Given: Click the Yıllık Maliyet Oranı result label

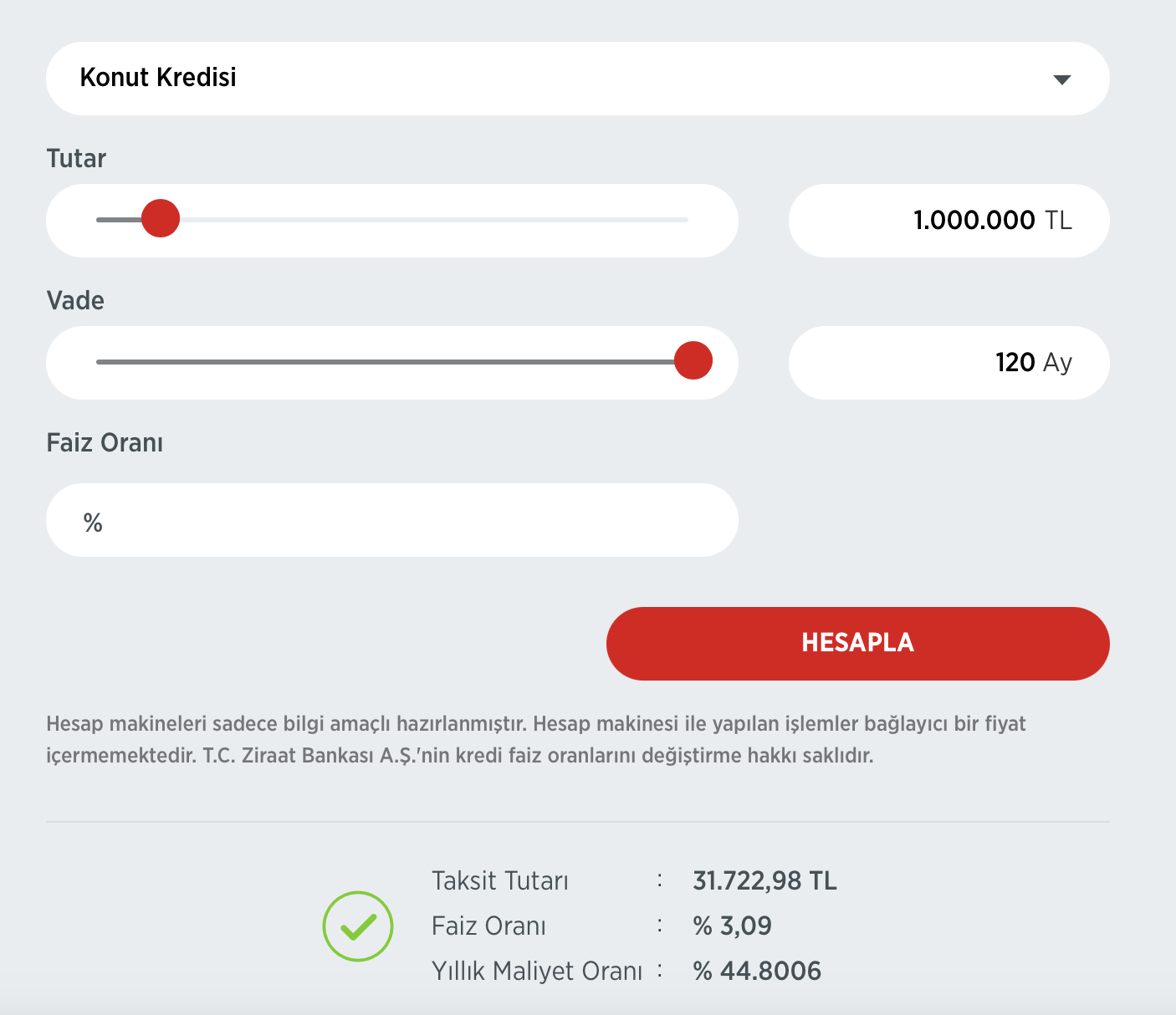Looking at the screenshot, I should tap(537, 971).
